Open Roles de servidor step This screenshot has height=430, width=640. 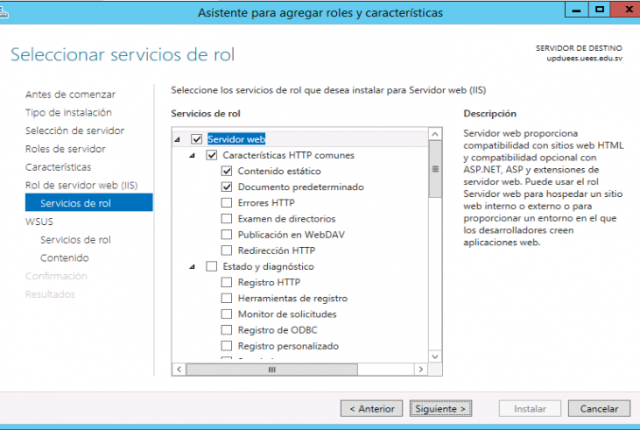click(x=65, y=149)
